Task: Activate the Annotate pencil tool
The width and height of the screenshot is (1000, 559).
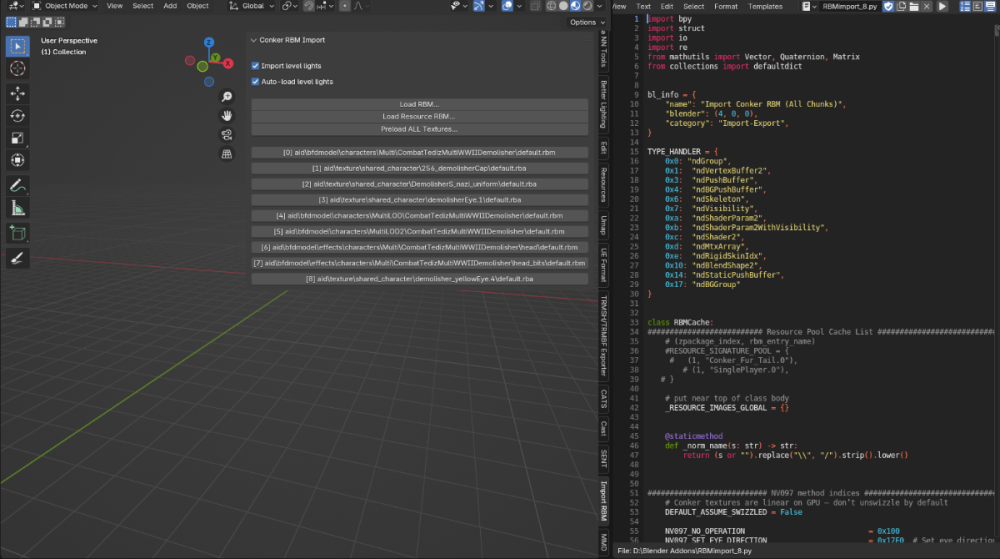Action: pos(17,185)
